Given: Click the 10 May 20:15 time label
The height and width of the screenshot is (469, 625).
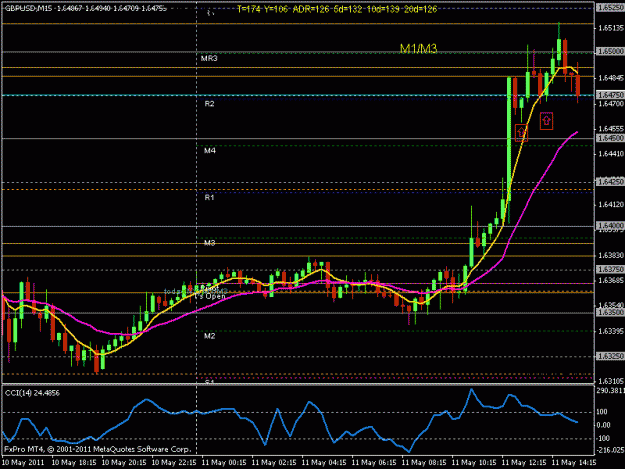Looking at the screenshot, I should [x=124, y=463].
